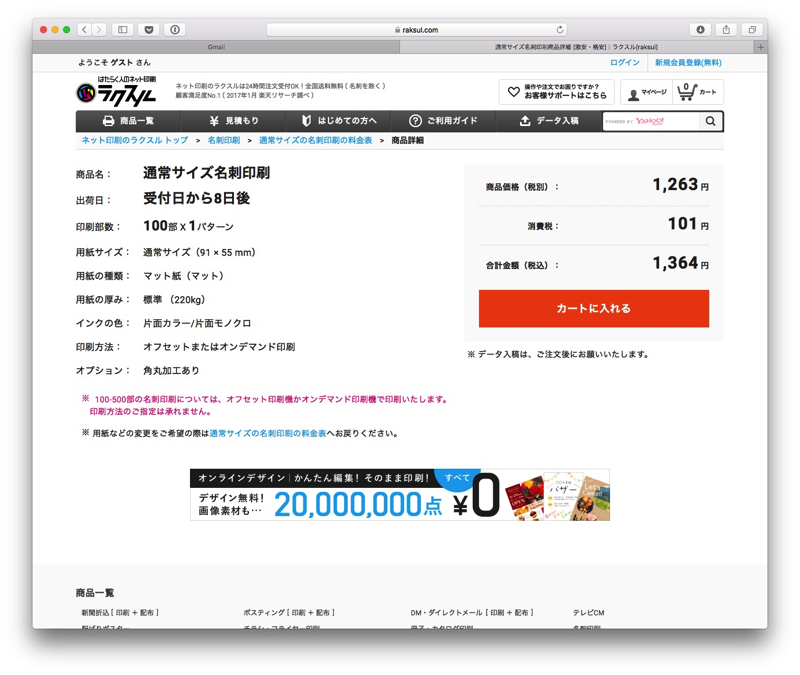Screen dimensions: 800x675
Task: Show the Safari downloads icon
Action: (701, 30)
